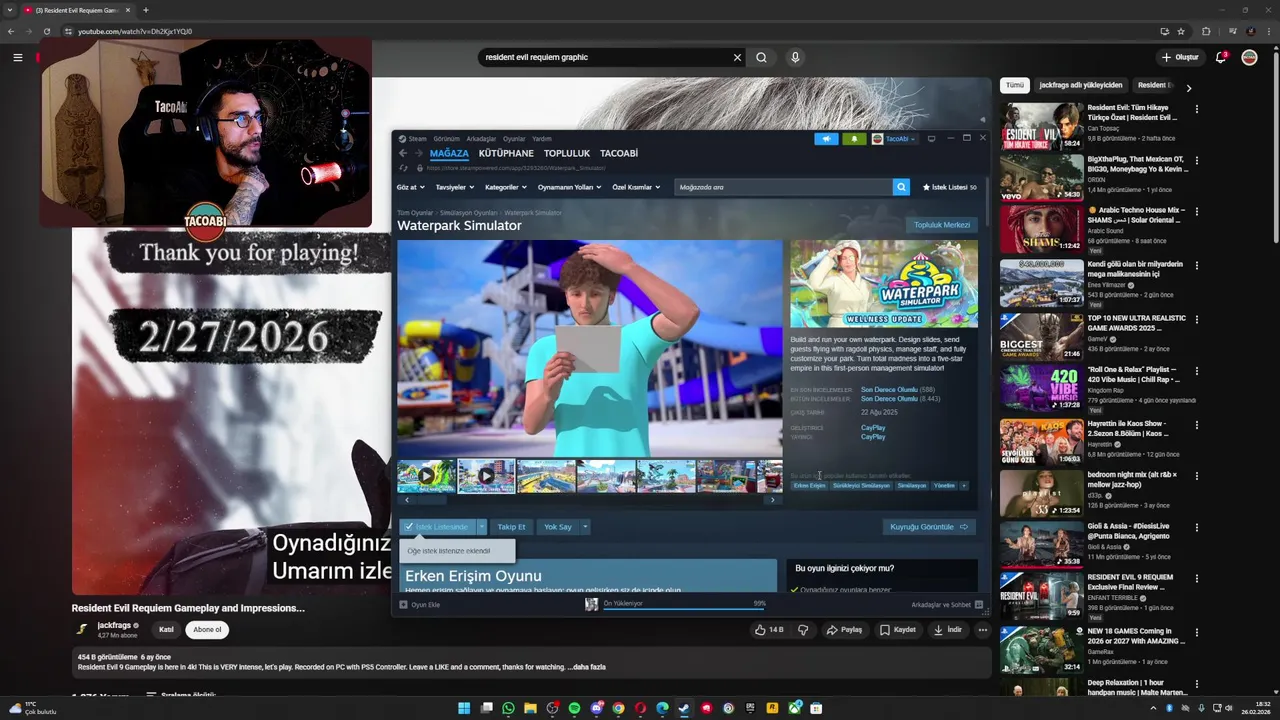
Task: Click Steam forward navigation arrow
Action: tap(418, 153)
